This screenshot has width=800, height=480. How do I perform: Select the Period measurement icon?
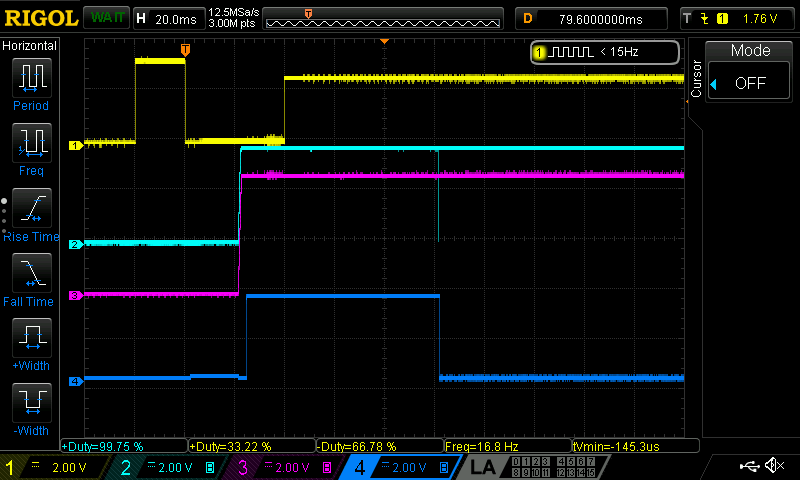pyautogui.click(x=32, y=78)
